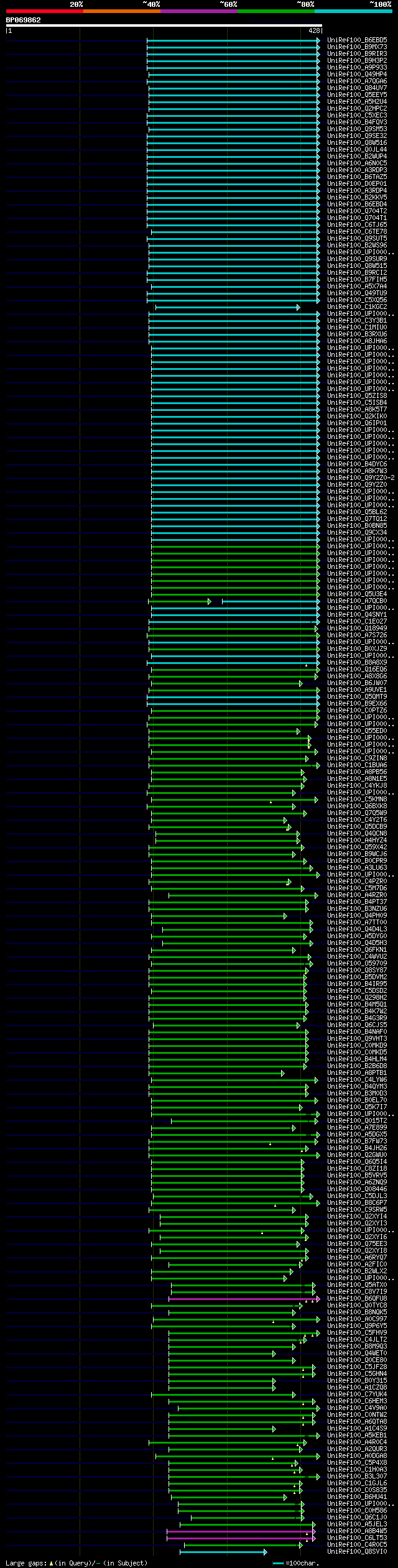Select hit label UniRef100_C6LT53
The image size is (398, 1568).
357,1538
